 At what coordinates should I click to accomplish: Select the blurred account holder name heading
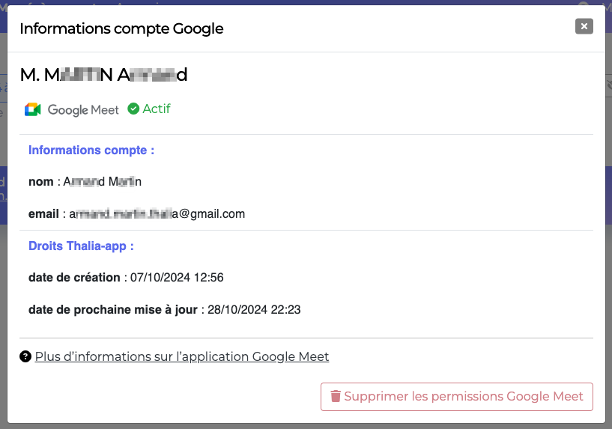(x=104, y=75)
